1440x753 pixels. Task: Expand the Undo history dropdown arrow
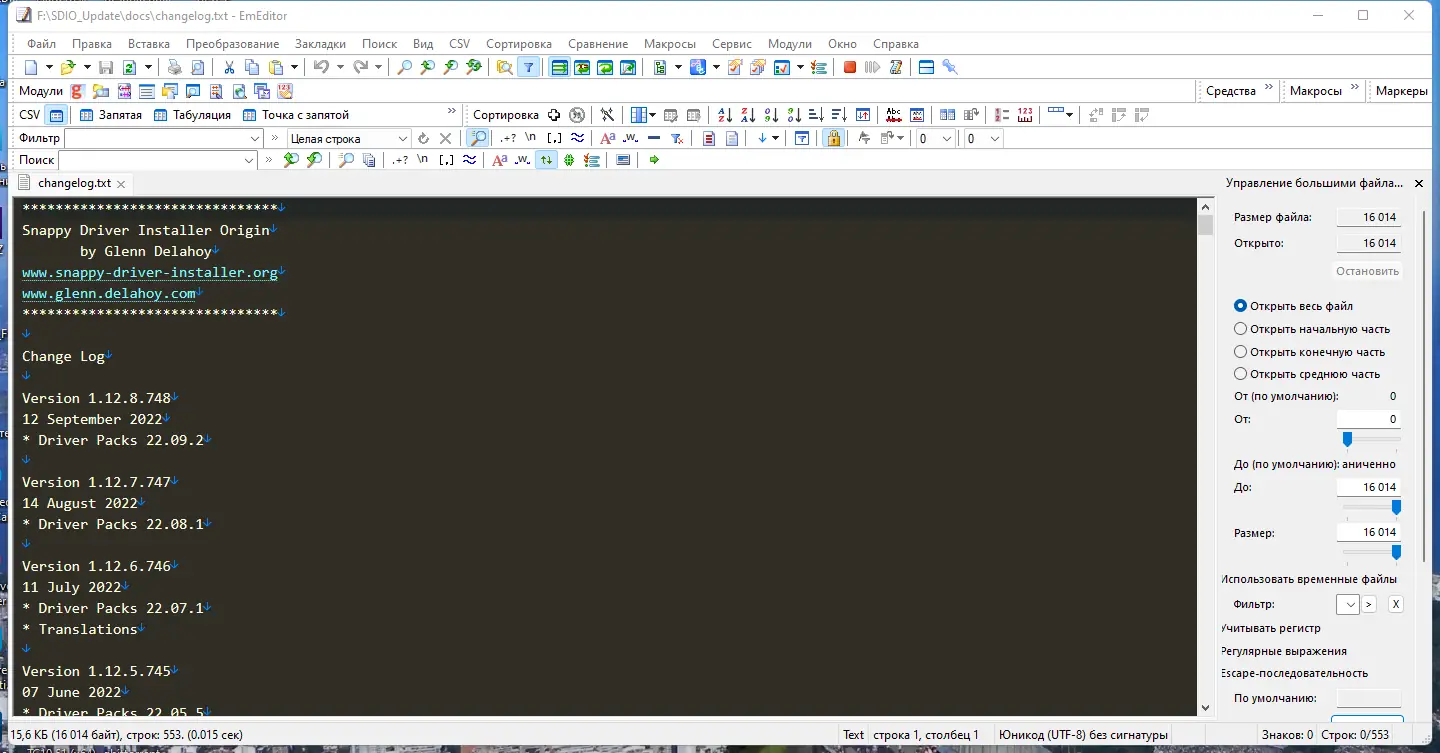click(340, 67)
